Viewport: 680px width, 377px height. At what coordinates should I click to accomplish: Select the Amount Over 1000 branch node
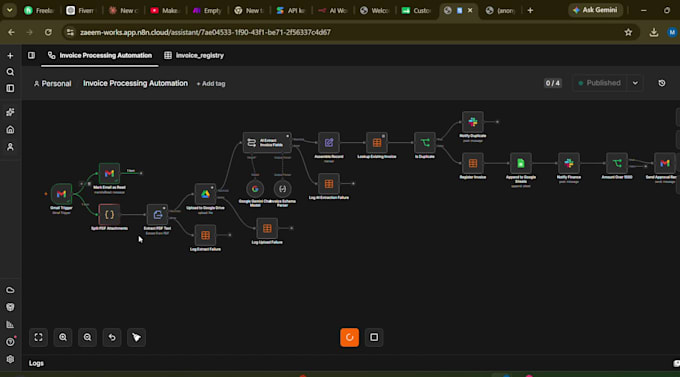pos(617,163)
